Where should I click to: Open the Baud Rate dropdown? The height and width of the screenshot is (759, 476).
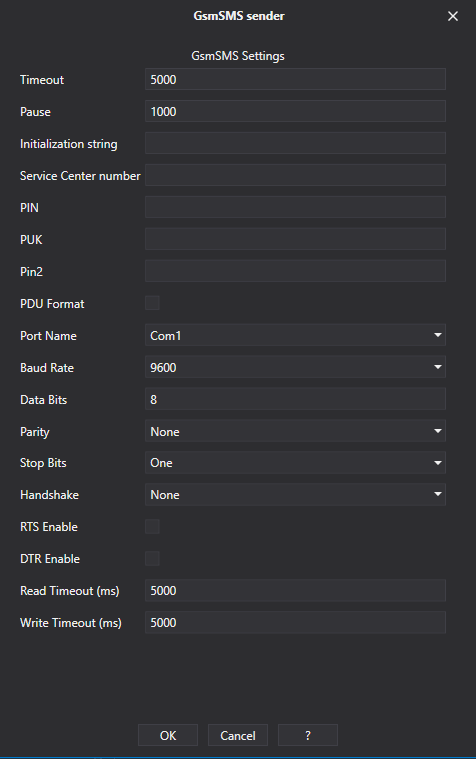pyautogui.click(x=295, y=367)
